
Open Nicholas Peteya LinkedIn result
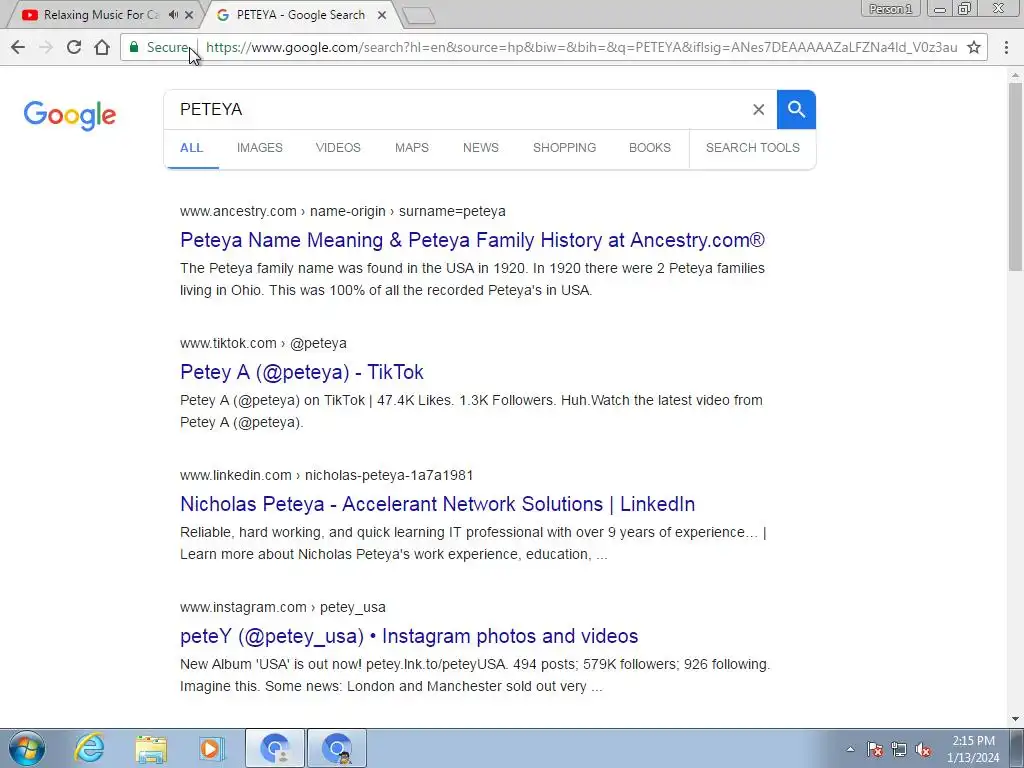tap(438, 504)
